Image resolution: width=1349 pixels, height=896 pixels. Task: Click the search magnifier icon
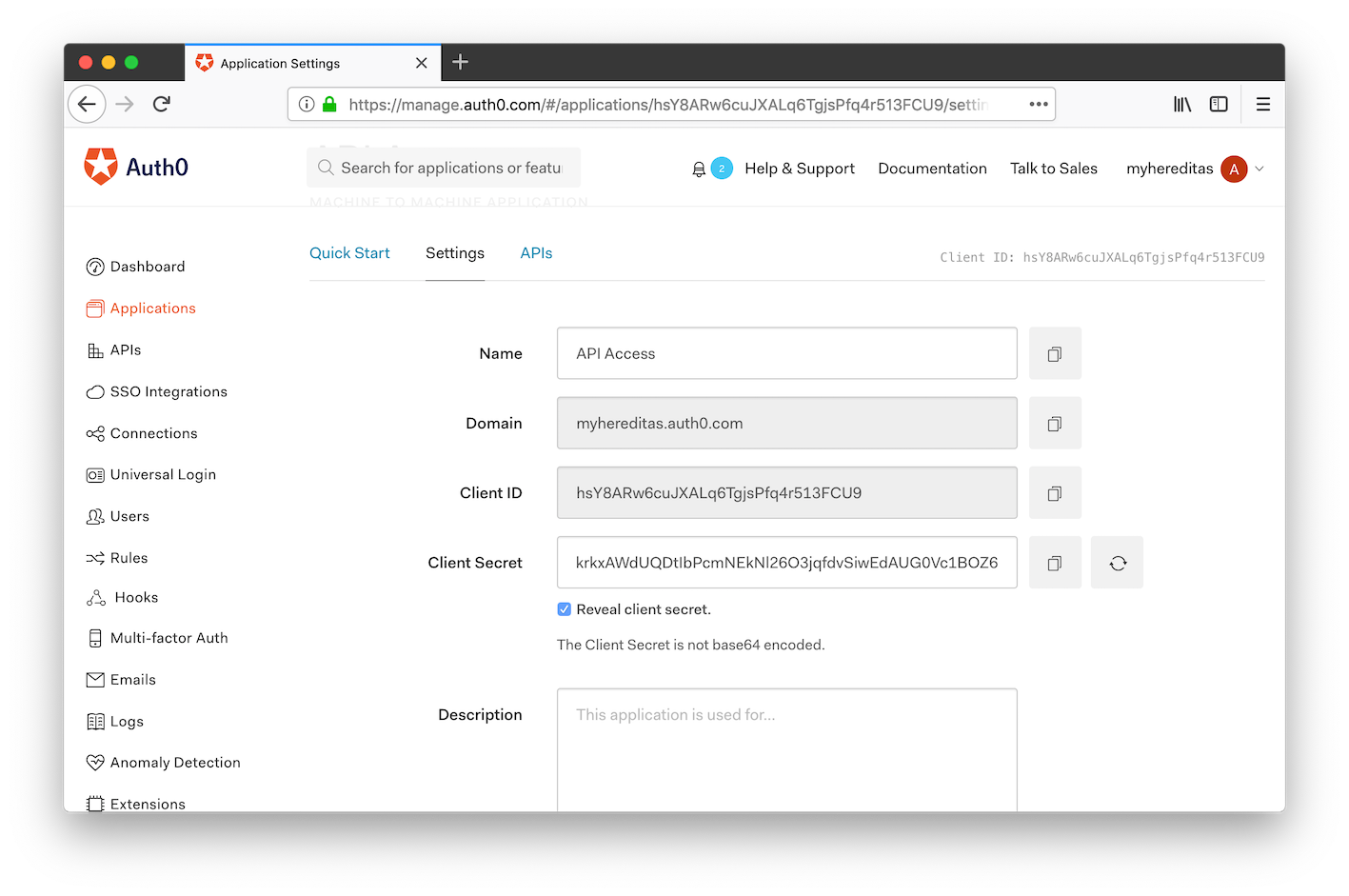coord(326,168)
